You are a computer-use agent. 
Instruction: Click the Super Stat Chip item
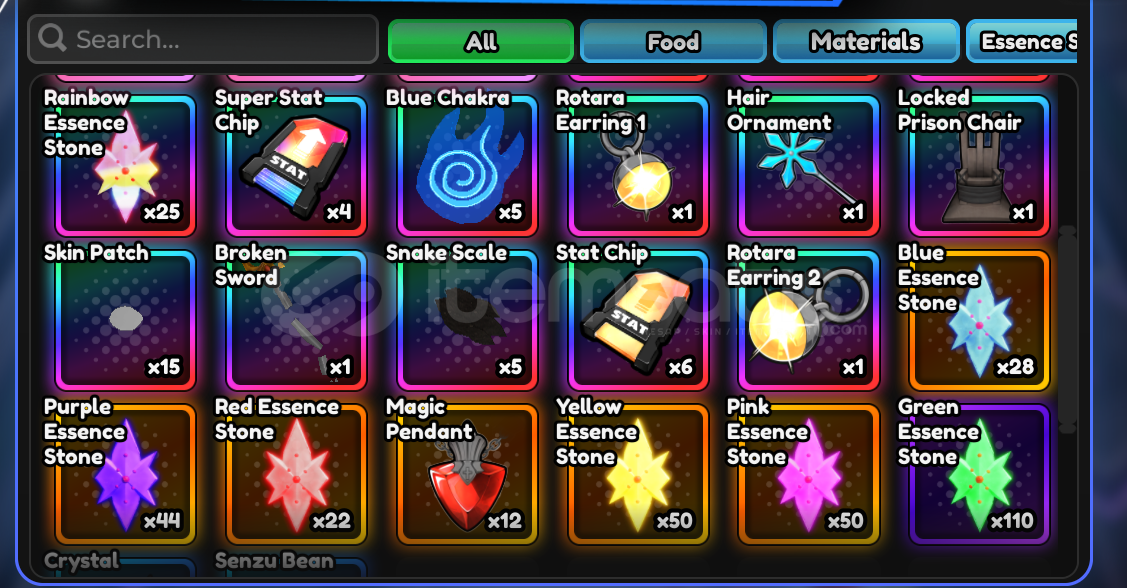tap(296, 165)
